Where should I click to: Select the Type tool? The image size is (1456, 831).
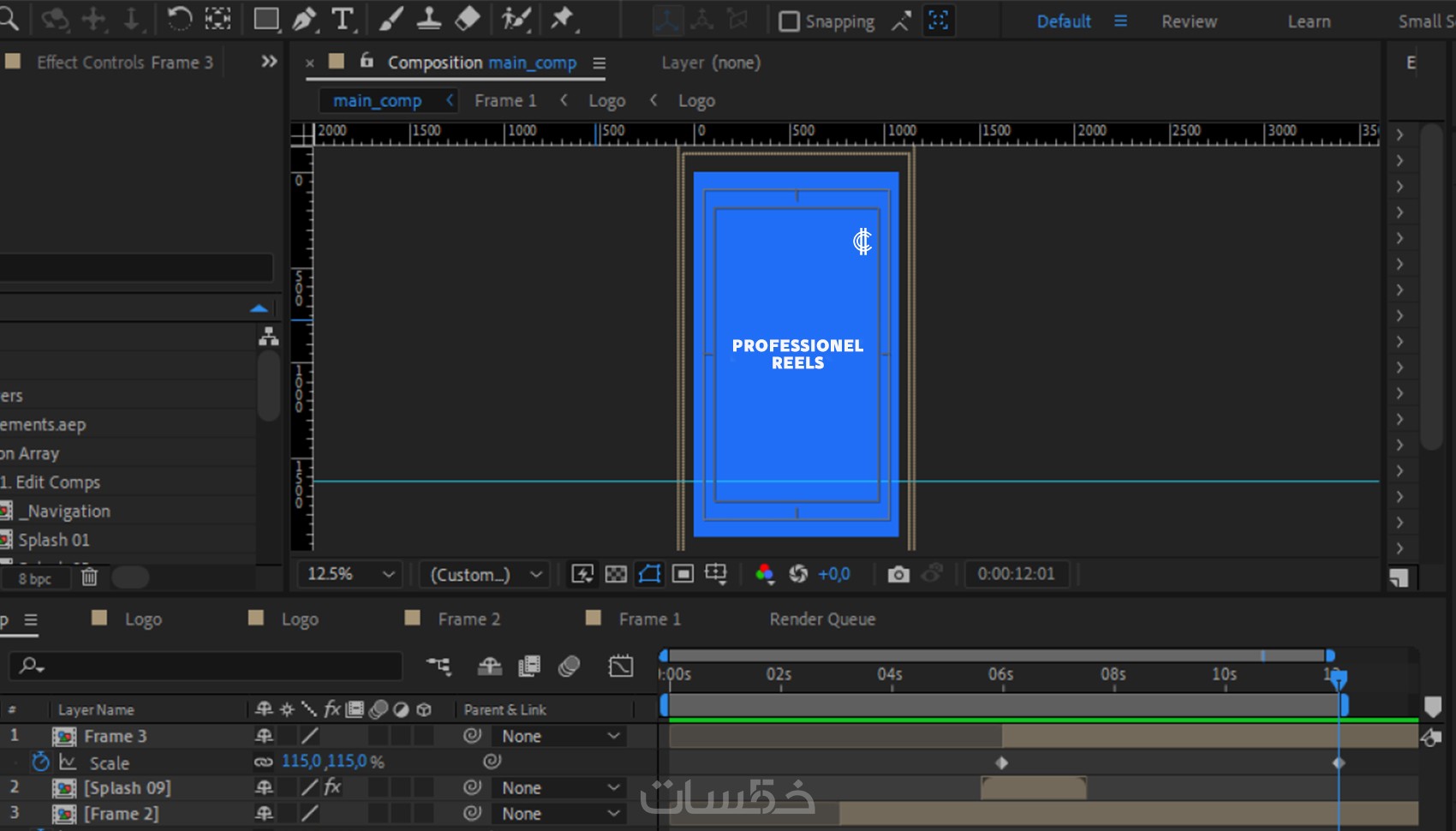pos(343,19)
